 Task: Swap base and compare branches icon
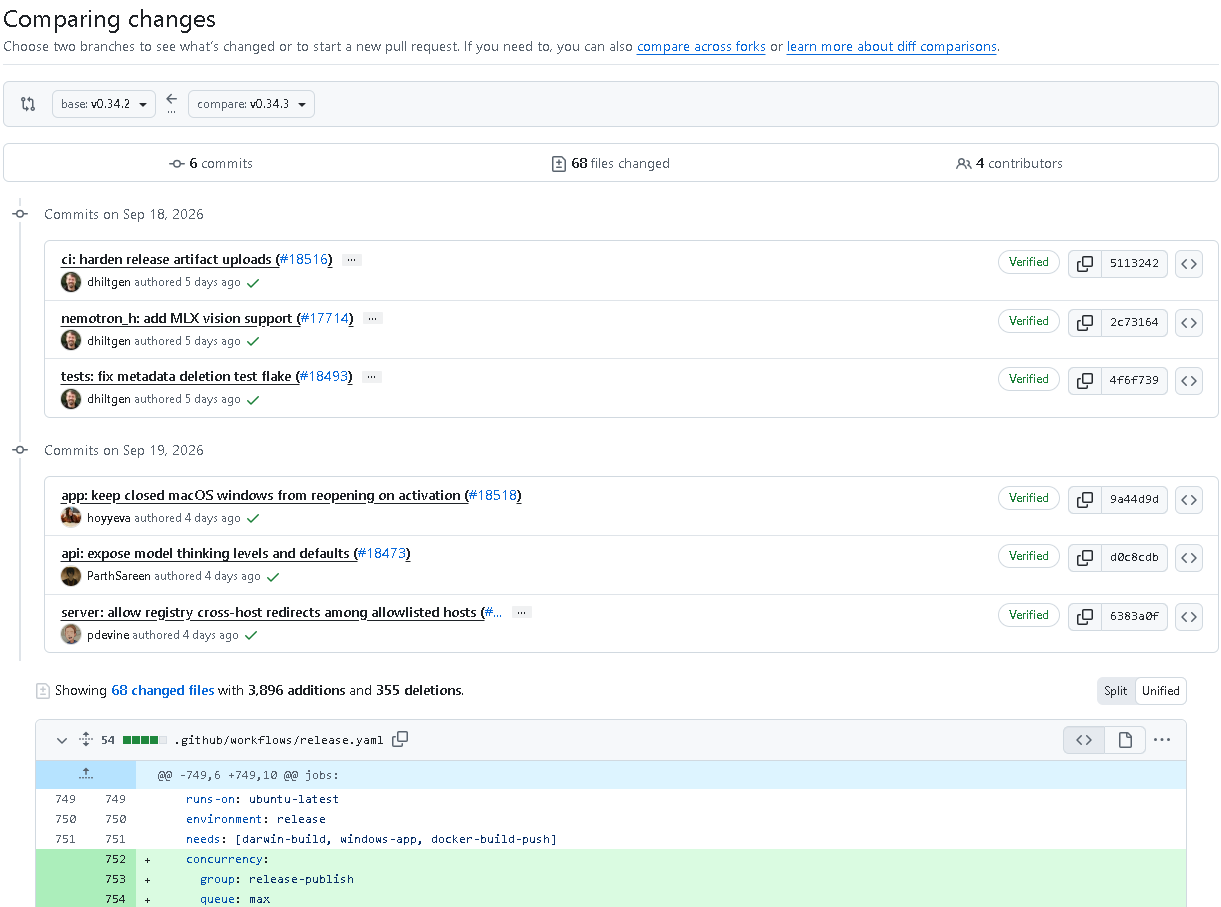tap(28, 104)
